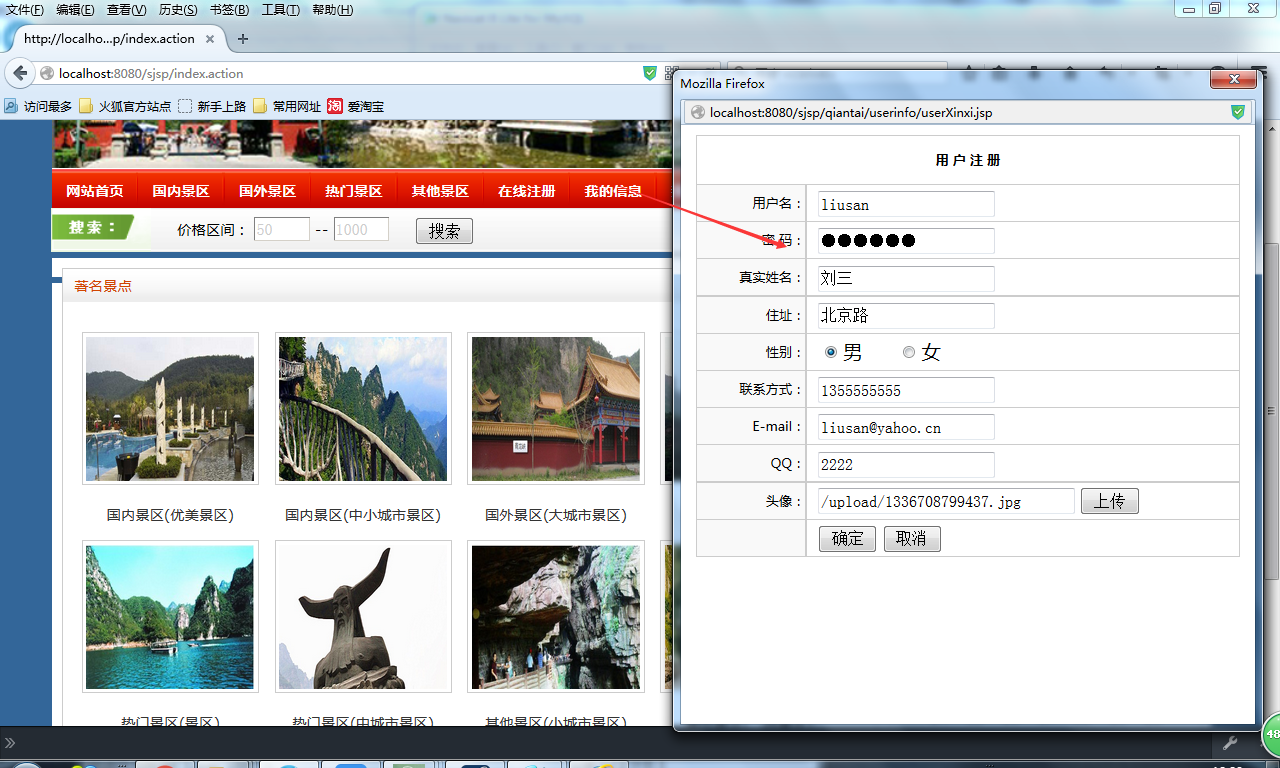Click the double-chevron icon at bottom left
Image resolution: width=1280 pixels, height=768 pixels.
pyautogui.click(x=10, y=743)
